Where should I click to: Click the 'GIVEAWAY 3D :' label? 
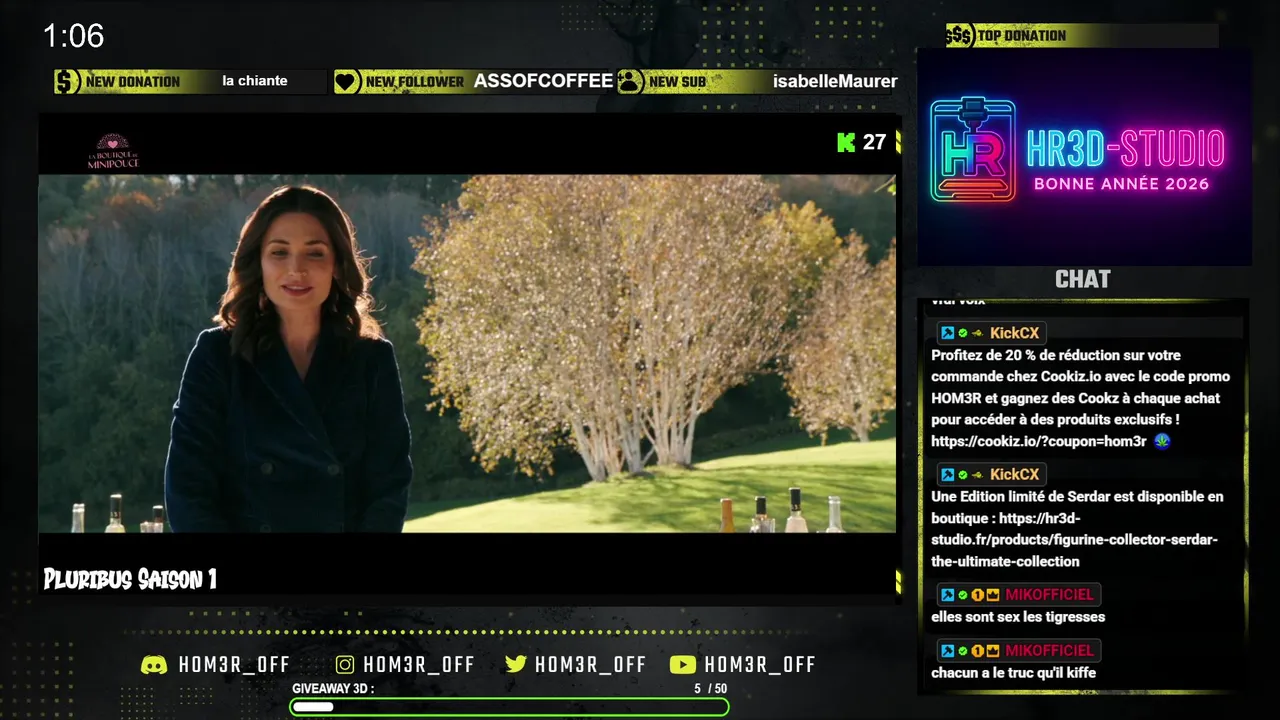click(333, 689)
